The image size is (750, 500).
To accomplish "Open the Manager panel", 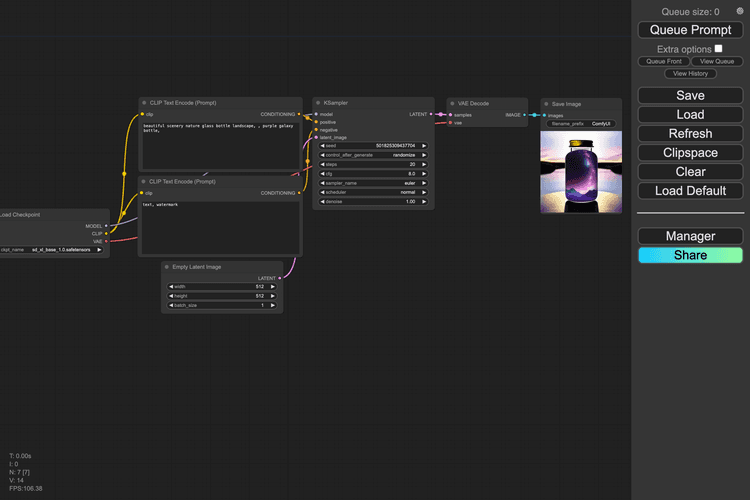I will pos(690,236).
